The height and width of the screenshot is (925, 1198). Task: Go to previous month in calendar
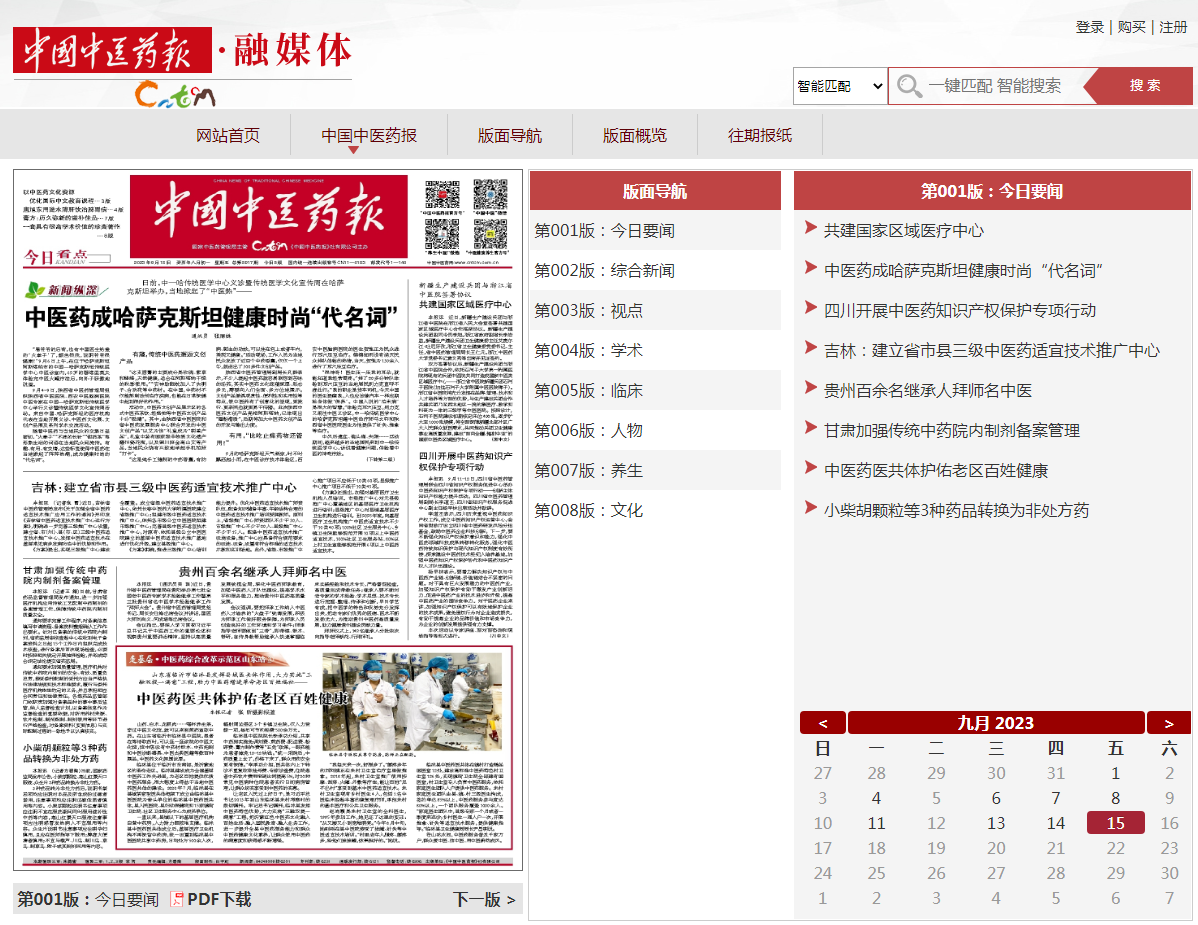click(x=823, y=723)
